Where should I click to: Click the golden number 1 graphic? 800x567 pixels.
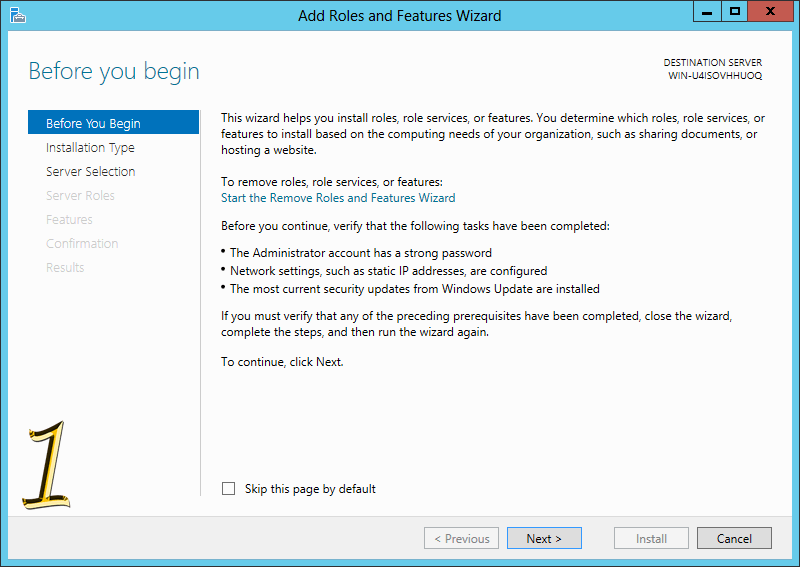point(47,465)
